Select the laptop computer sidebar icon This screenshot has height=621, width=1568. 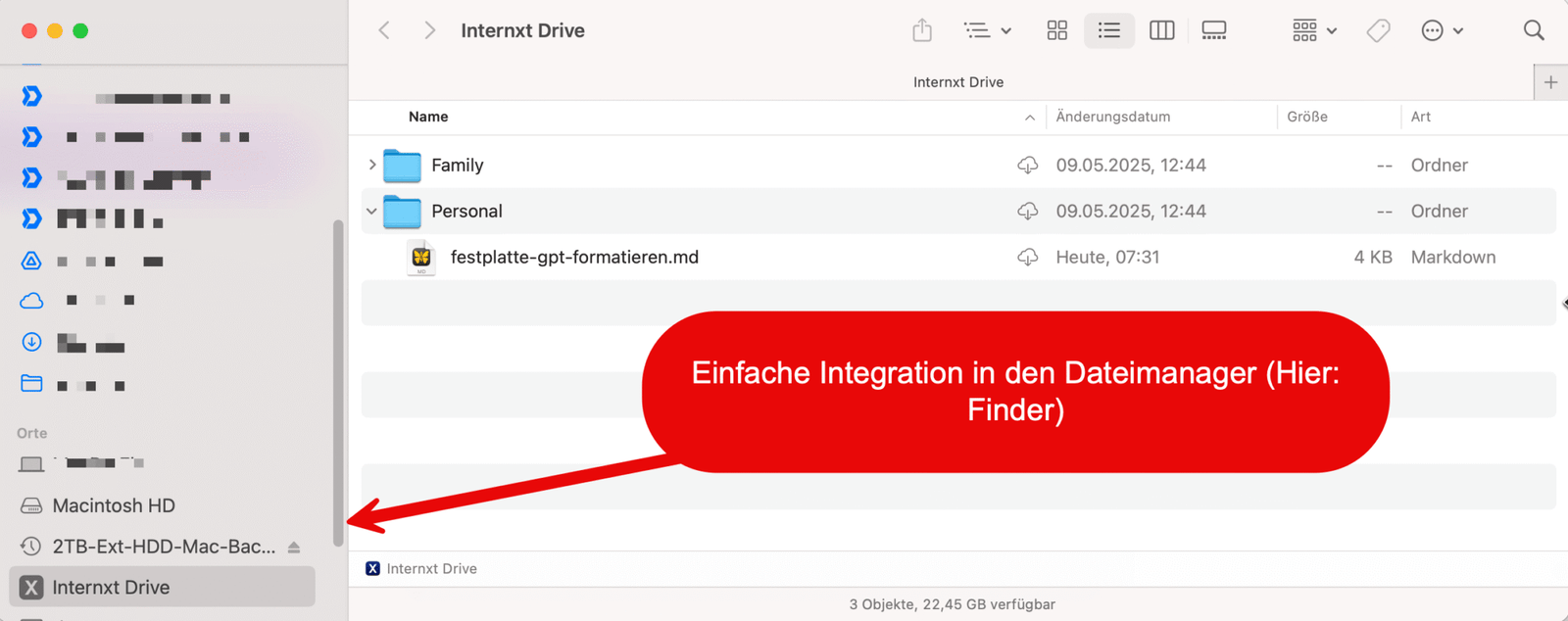tap(31, 464)
